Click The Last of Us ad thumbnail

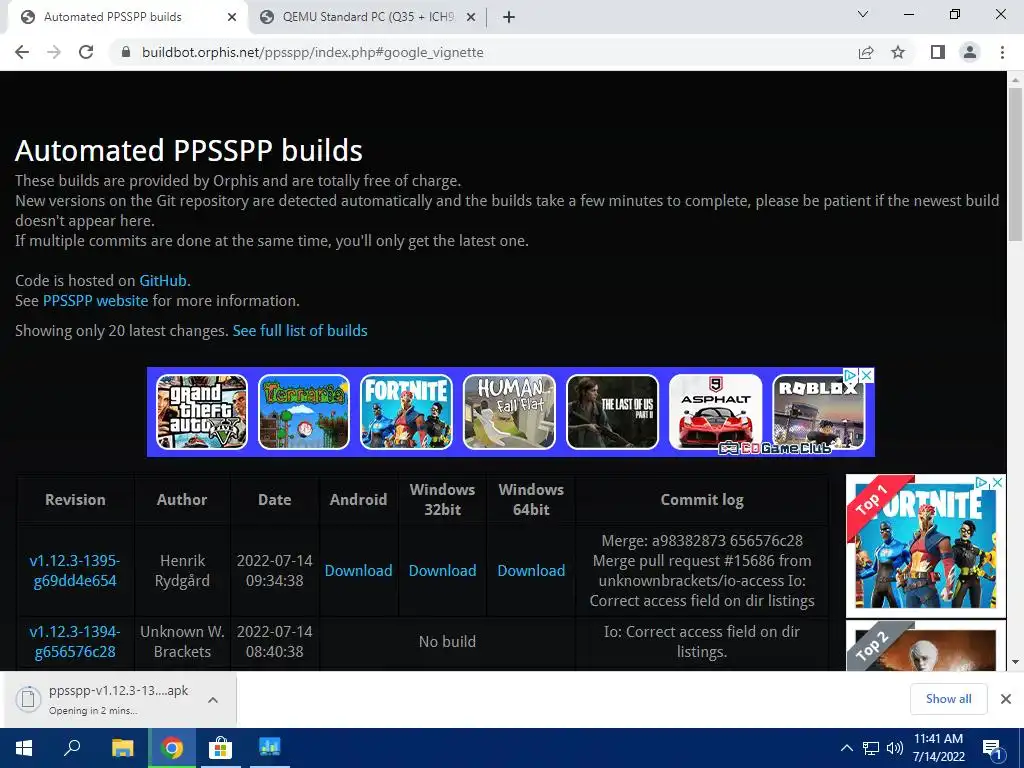(613, 411)
